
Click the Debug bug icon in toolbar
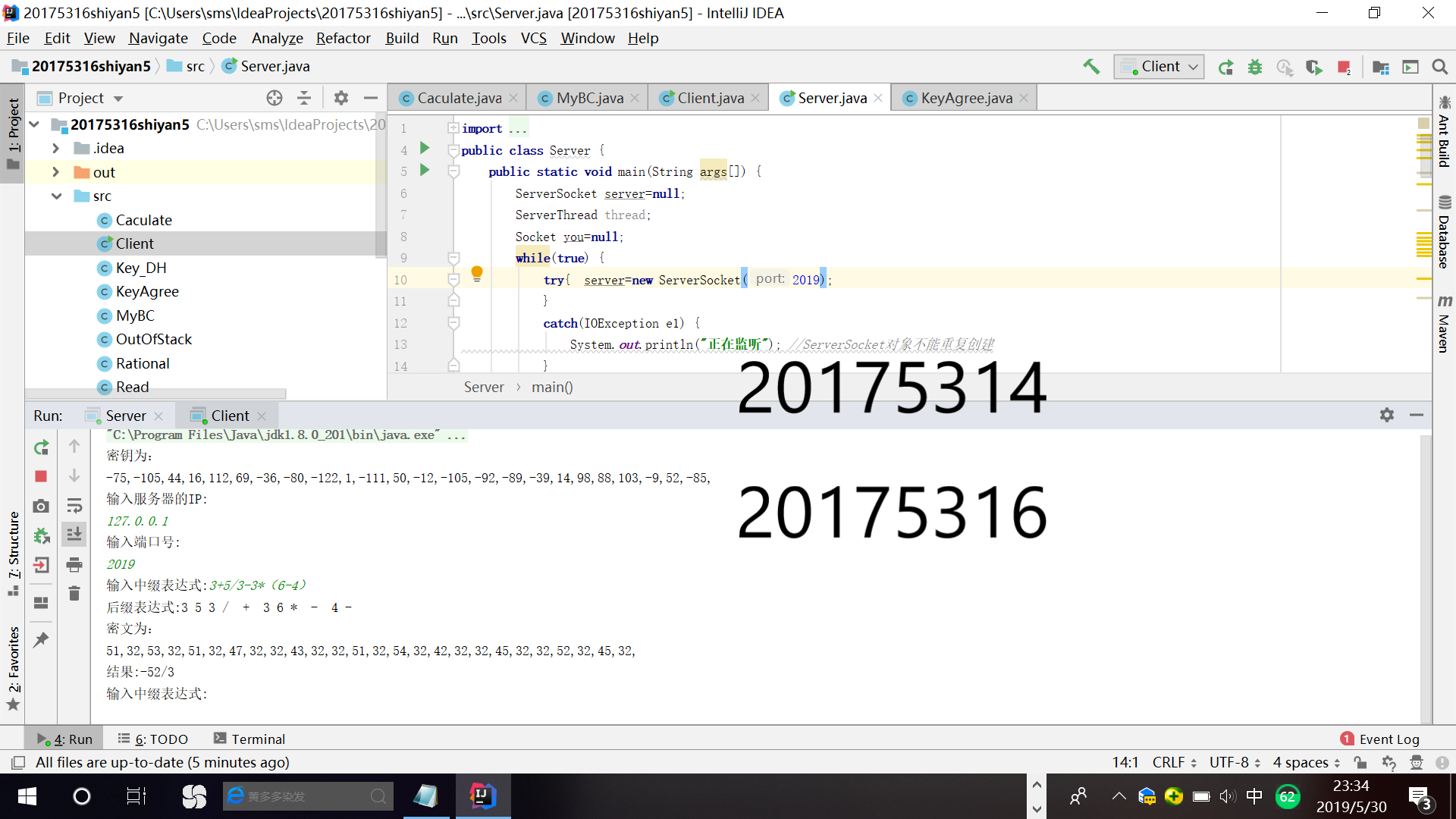tap(1255, 67)
